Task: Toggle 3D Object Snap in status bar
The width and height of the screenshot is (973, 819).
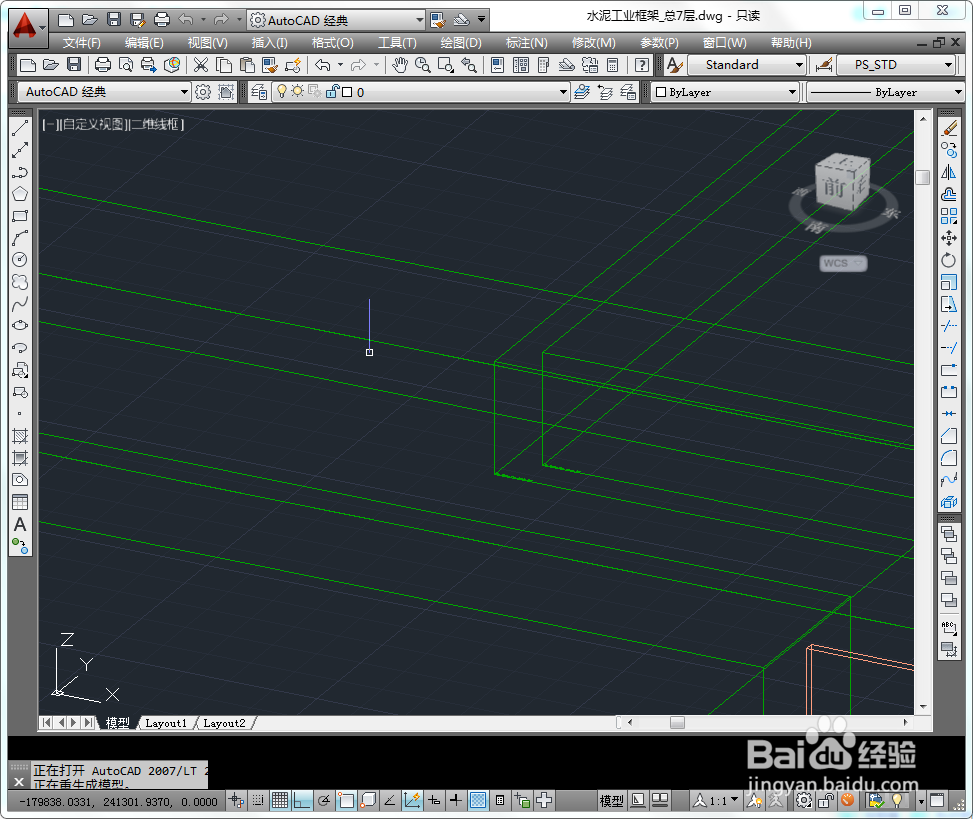Action: [x=369, y=800]
